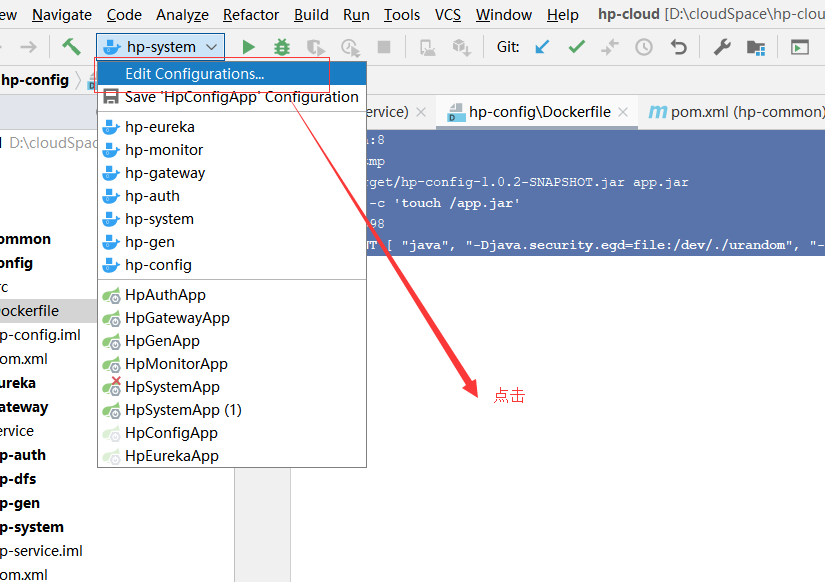Image resolution: width=825 pixels, height=582 pixels.
Task: Close the tab ending in 'ervice)'
Action: (421, 112)
